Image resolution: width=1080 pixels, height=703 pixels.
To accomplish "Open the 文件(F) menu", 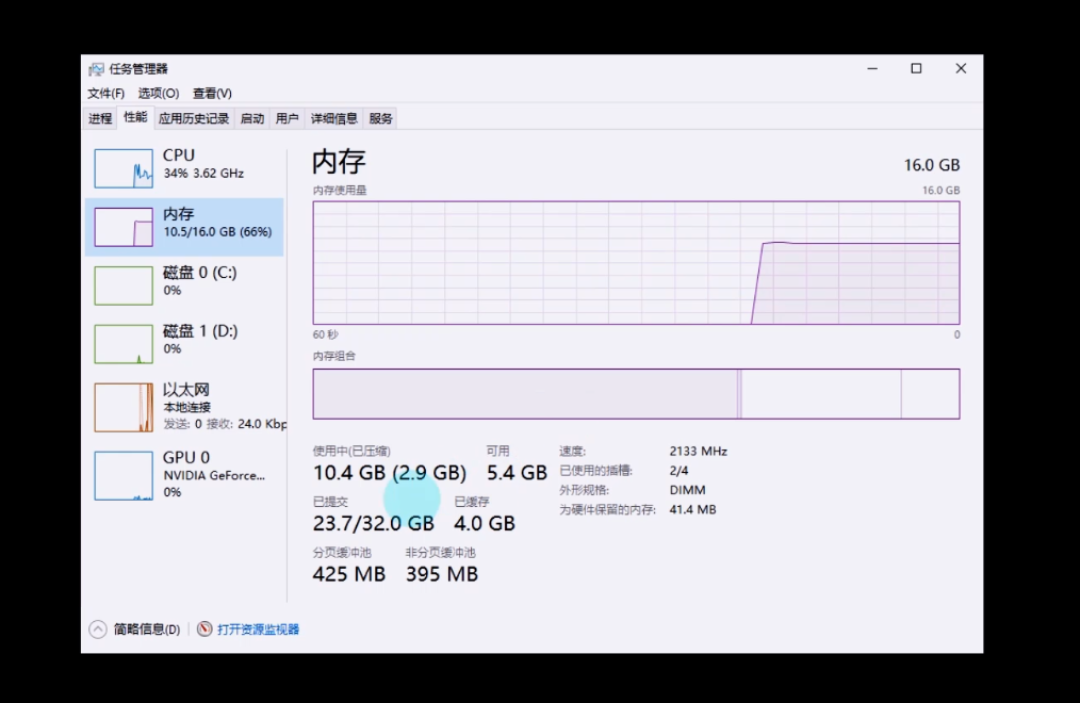I will tap(106, 93).
